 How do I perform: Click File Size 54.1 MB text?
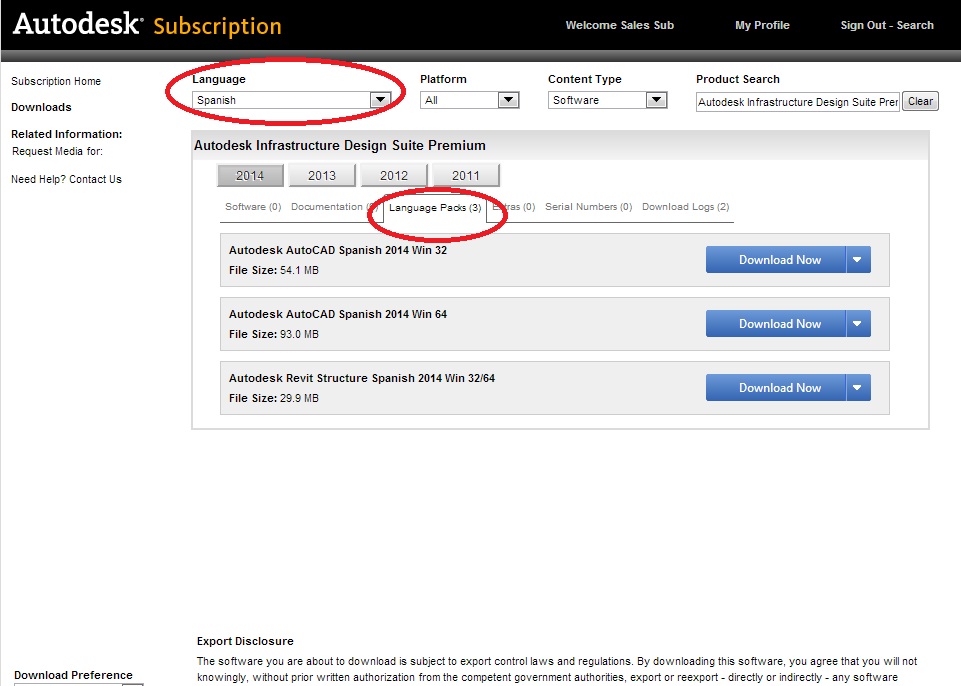tap(273, 270)
